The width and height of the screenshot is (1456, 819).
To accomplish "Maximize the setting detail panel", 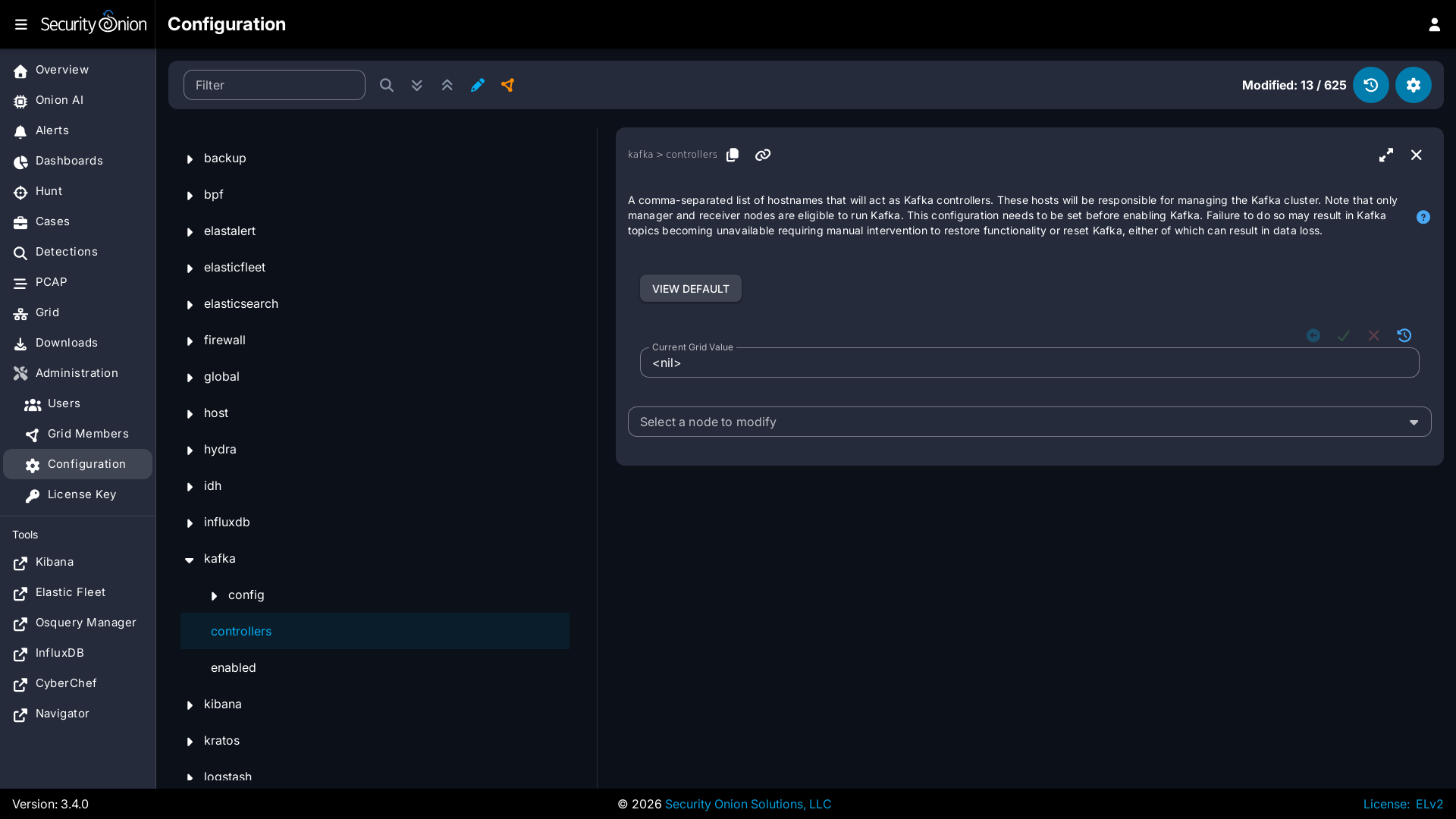I will pyautogui.click(x=1386, y=155).
